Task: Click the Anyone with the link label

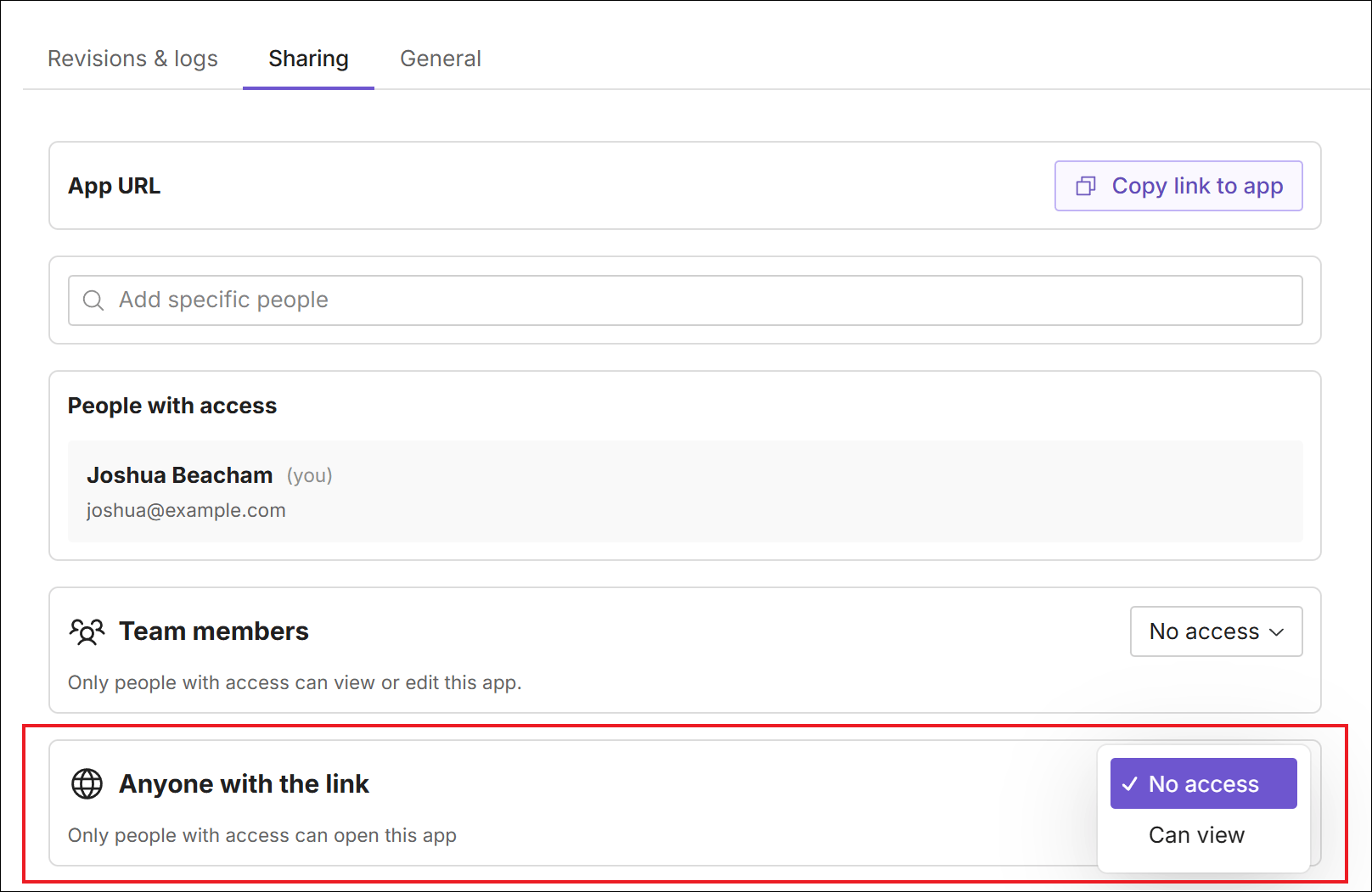Action: (x=244, y=783)
